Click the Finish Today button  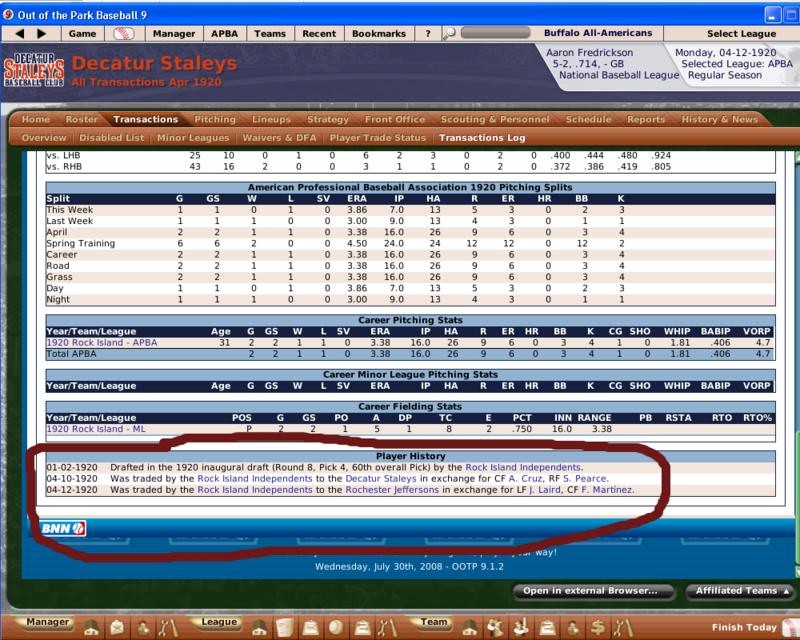744,627
